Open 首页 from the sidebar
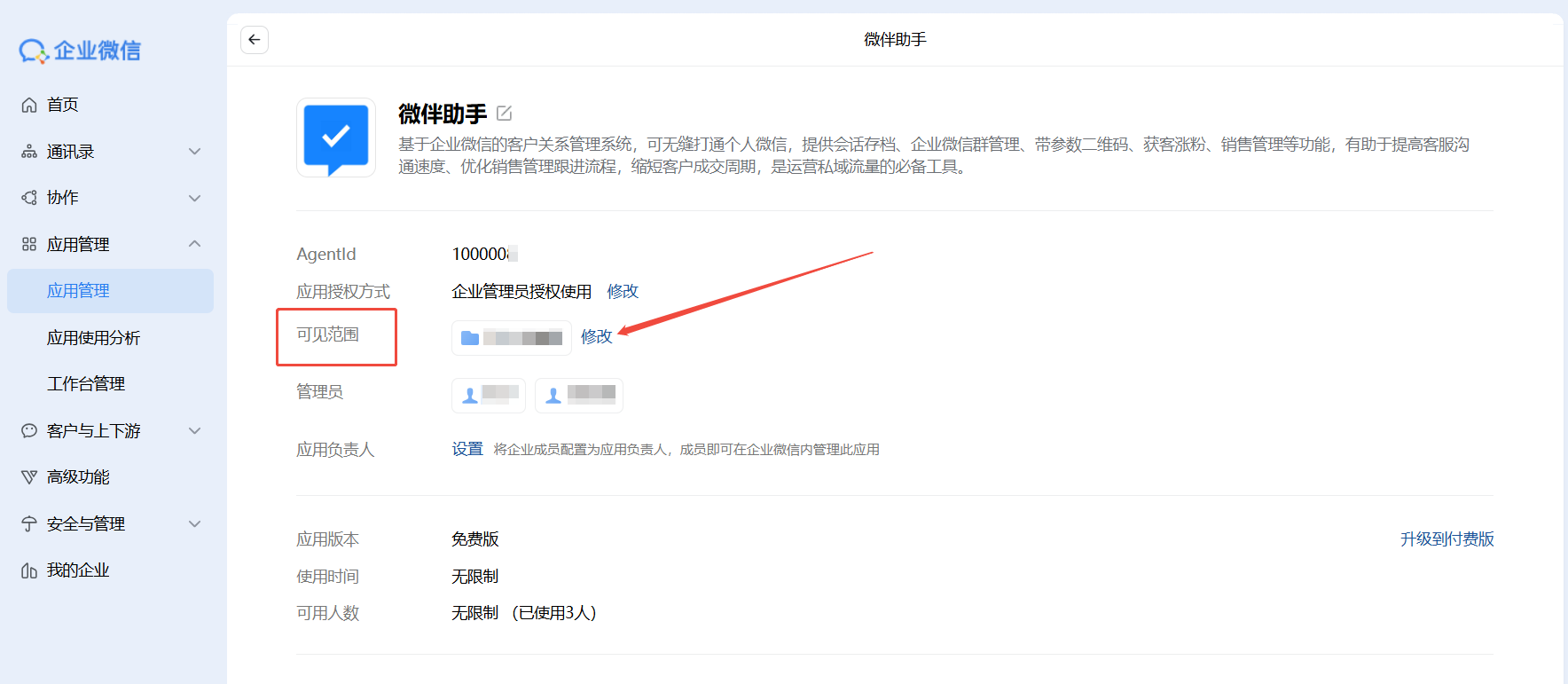The height and width of the screenshot is (684, 1568). (62, 105)
